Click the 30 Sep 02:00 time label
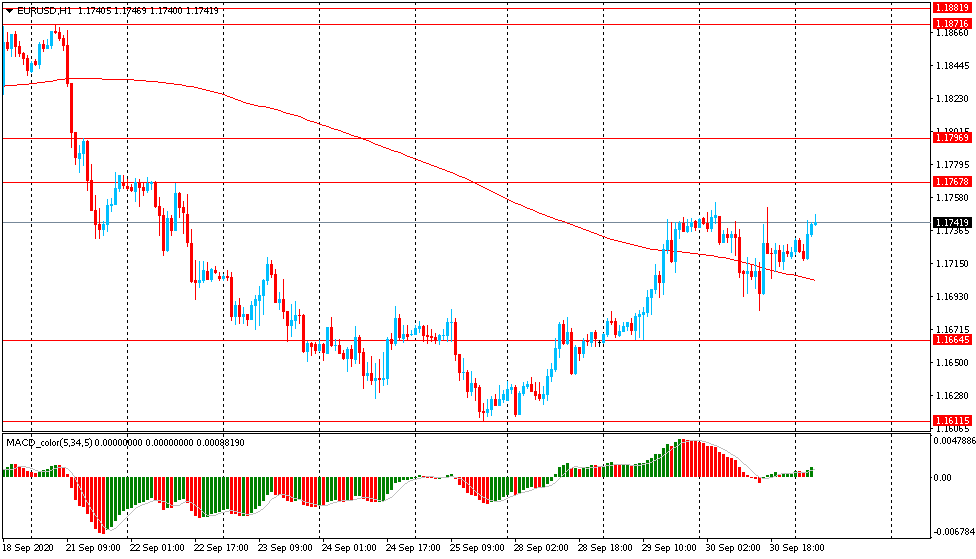The image size is (976, 559). (733, 548)
